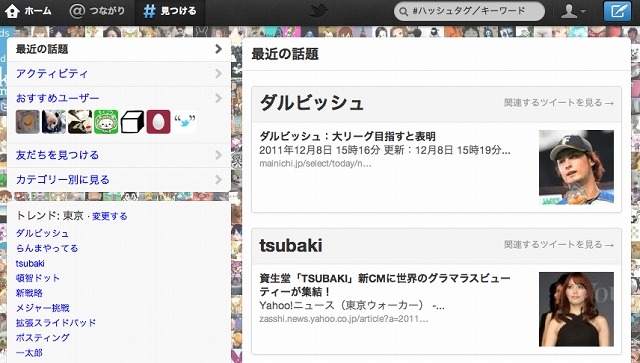Click the chevron beside おすすめユーザー
This screenshot has width=640, height=363.
tap(218, 98)
